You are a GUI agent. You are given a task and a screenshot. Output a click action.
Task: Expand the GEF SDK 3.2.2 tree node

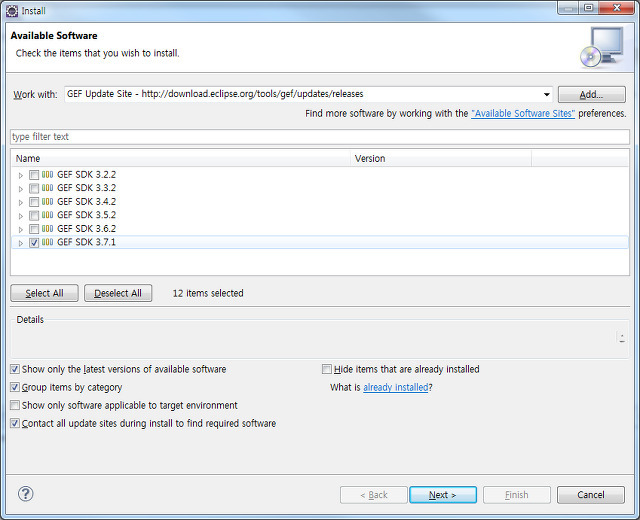(x=21, y=176)
